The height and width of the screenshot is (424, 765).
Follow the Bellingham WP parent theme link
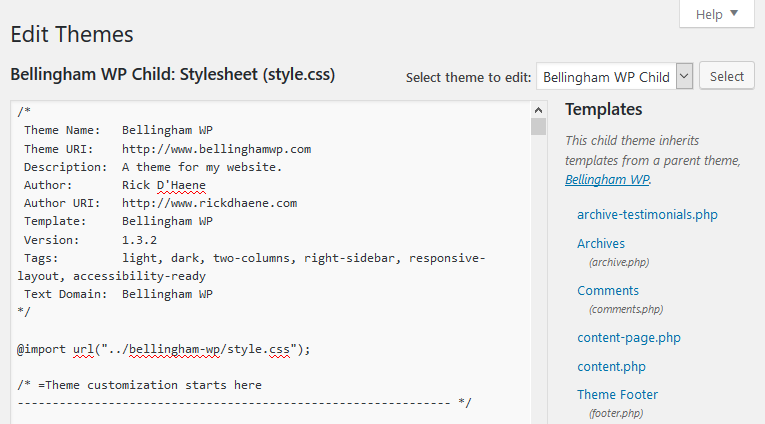pyautogui.click(x=606, y=180)
